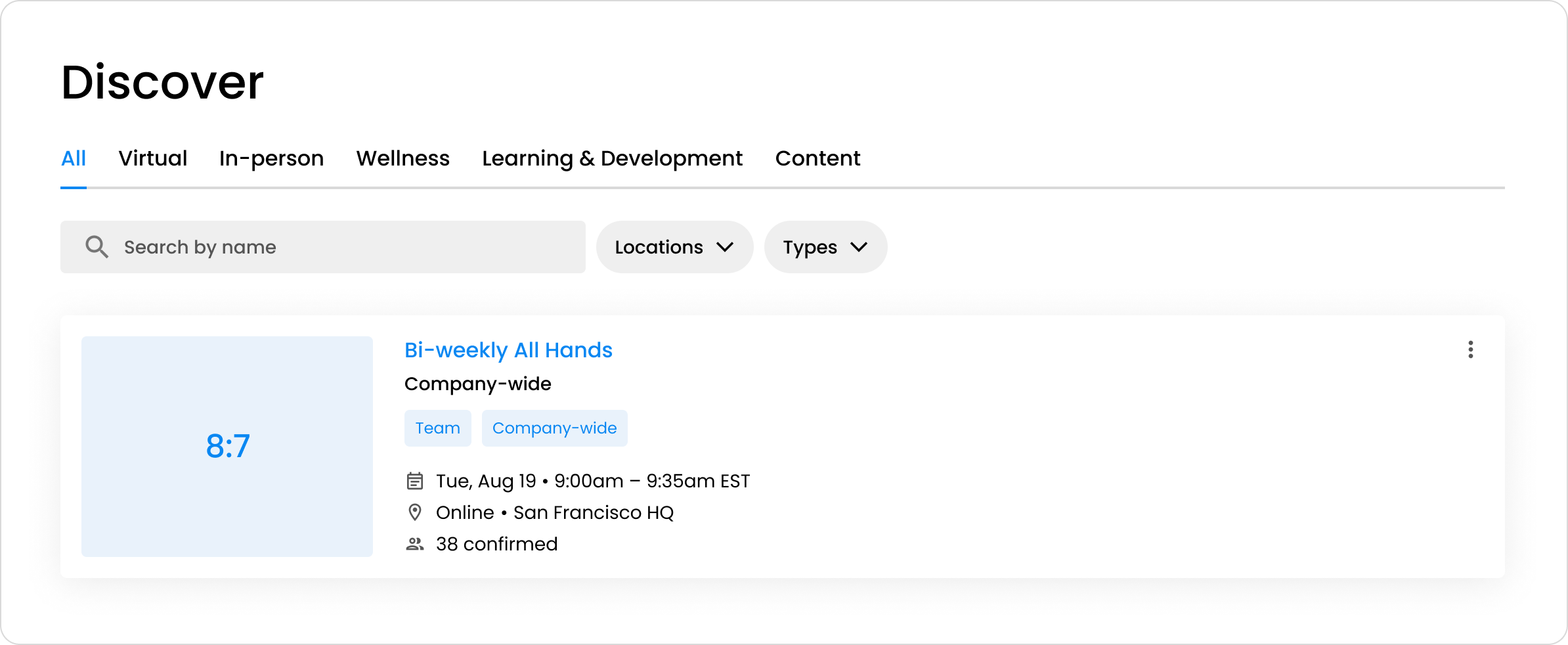
Task: Click the search magnifier icon
Action: click(97, 247)
